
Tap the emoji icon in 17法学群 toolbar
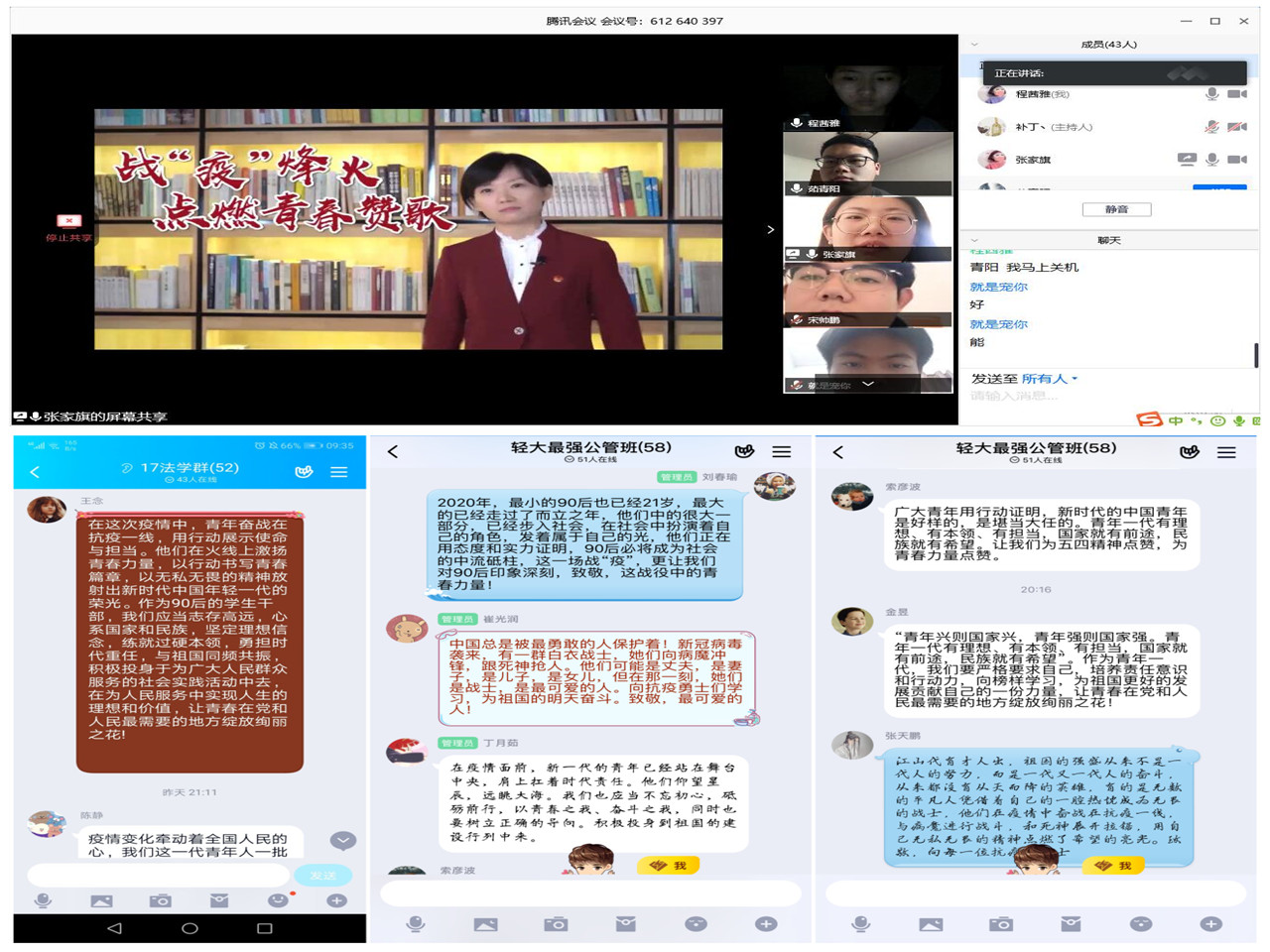click(x=278, y=900)
